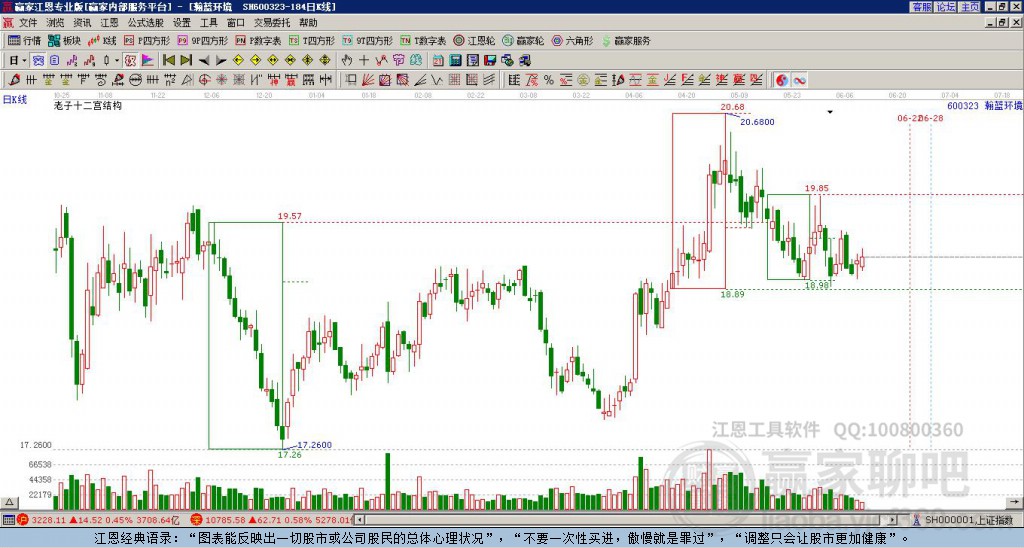The height and width of the screenshot is (548, 1024).
Task: Click the 10785.58 index status readout
Action: point(224,520)
